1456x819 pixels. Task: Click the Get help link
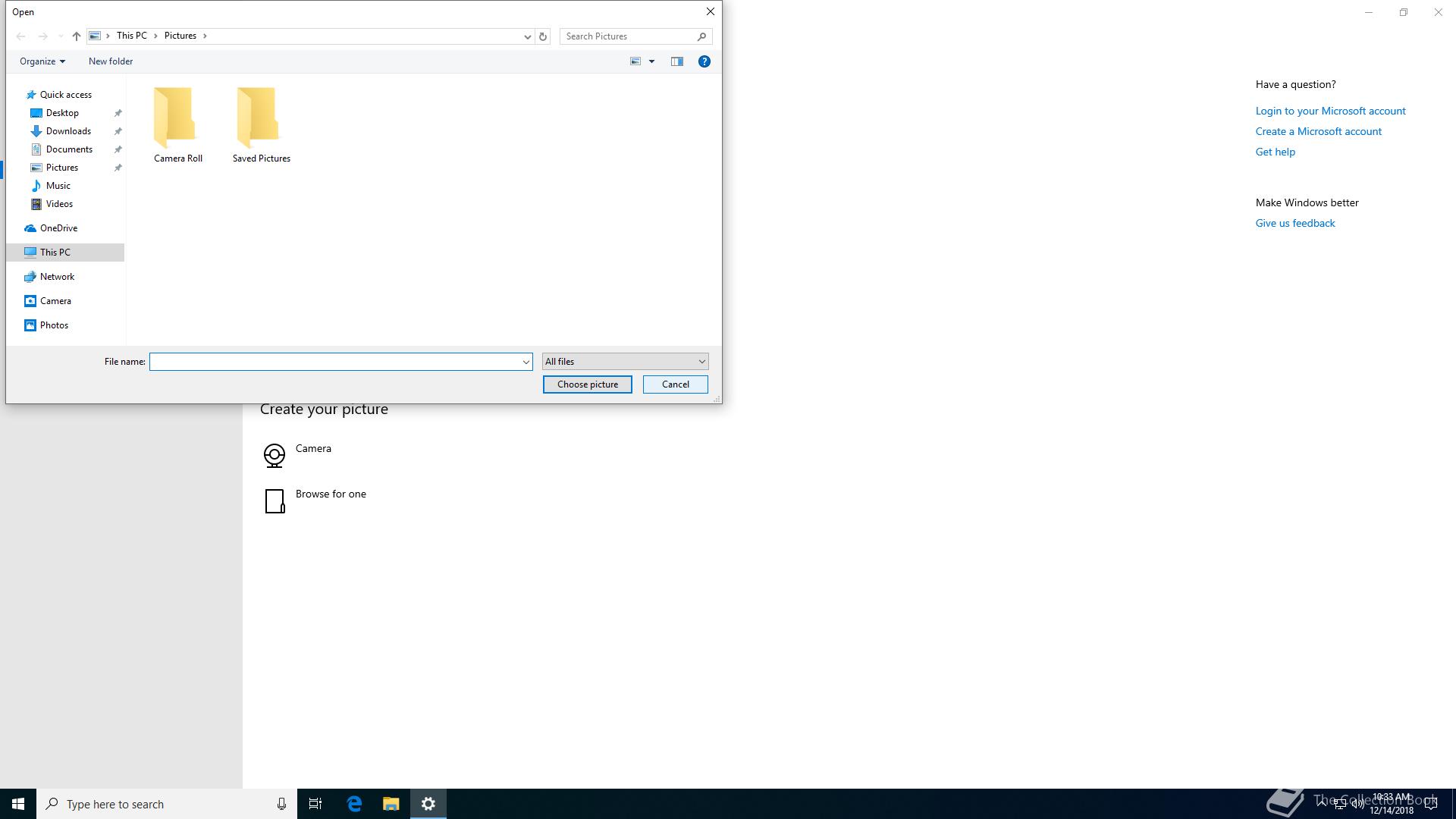click(x=1275, y=152)
